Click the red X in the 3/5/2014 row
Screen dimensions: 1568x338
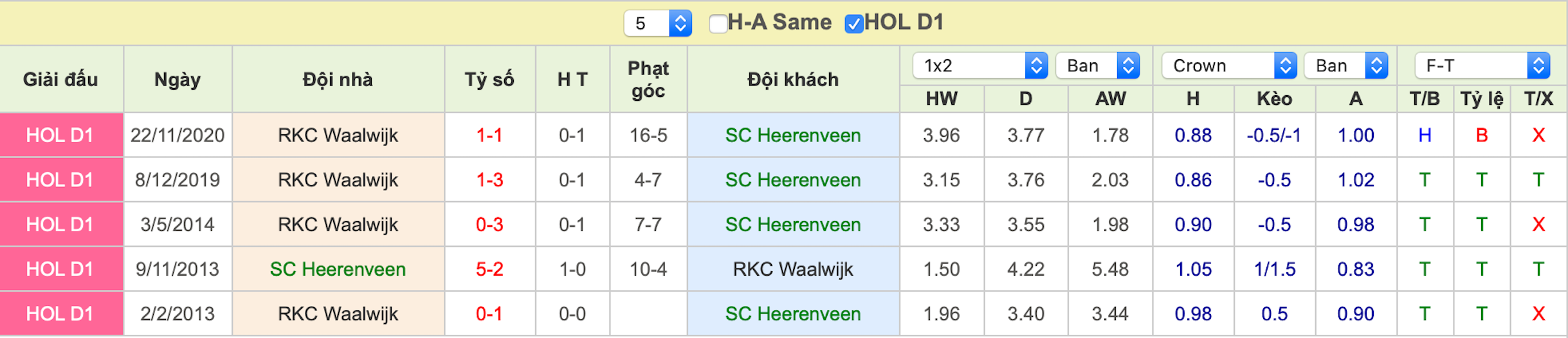[x=1538, y=224]
